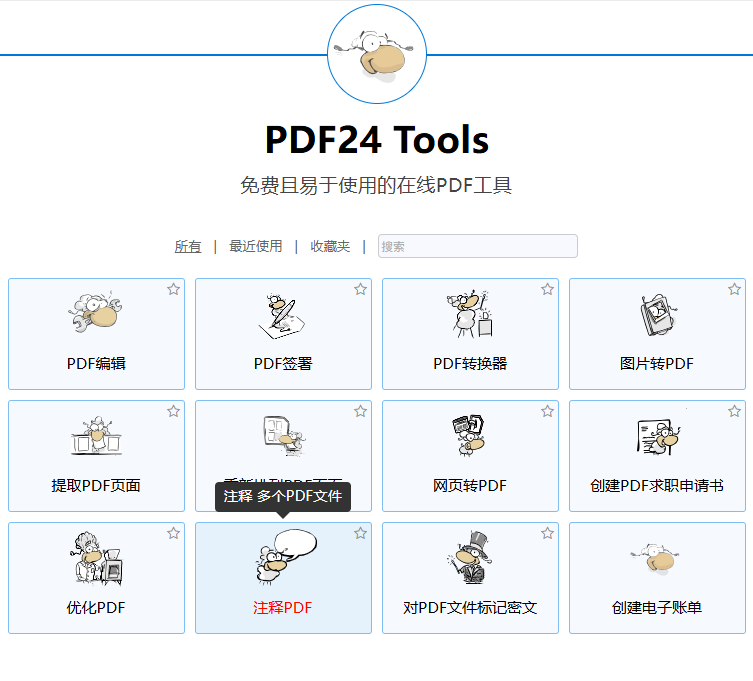
Task: Click the 搜索 search input field
Action: pyautogui.click(x=477, y=246)
